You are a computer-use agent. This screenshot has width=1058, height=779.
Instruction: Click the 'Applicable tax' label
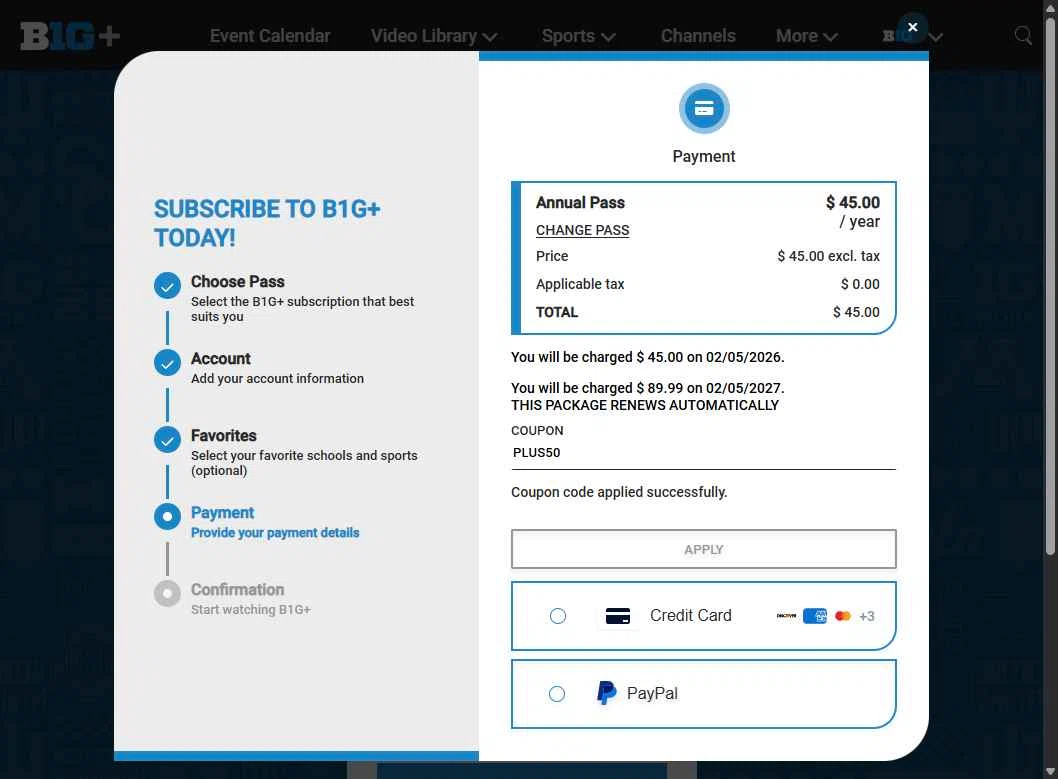580,285
